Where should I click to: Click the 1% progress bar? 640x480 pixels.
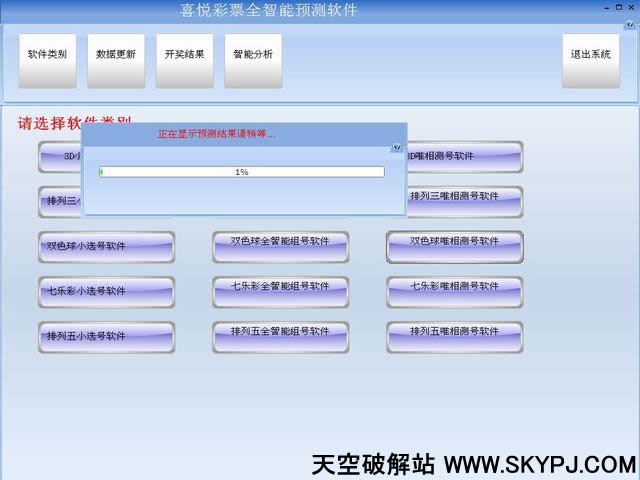click(x=241, y=172)
